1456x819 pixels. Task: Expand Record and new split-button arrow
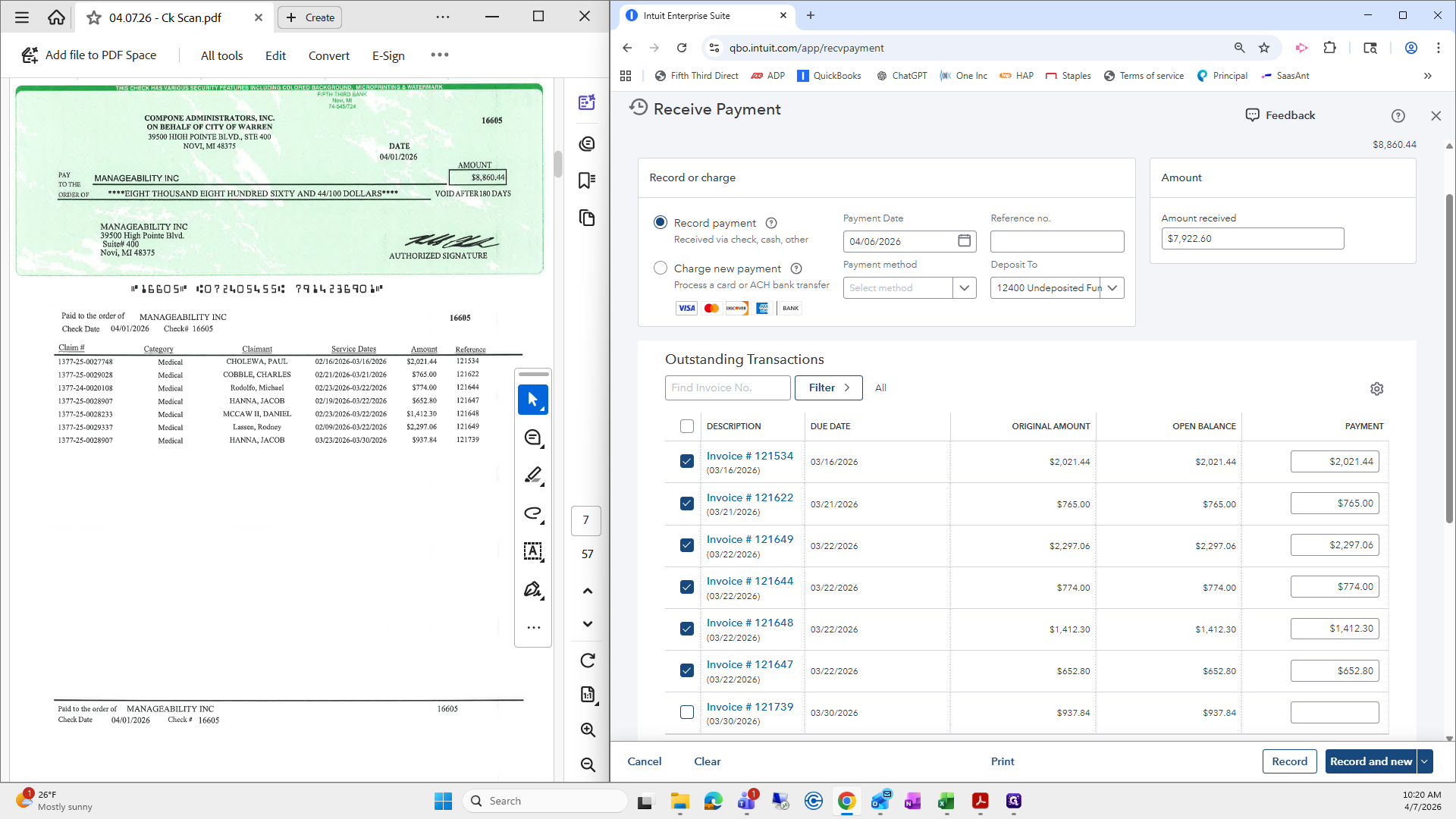click(x=1425, y=761)
